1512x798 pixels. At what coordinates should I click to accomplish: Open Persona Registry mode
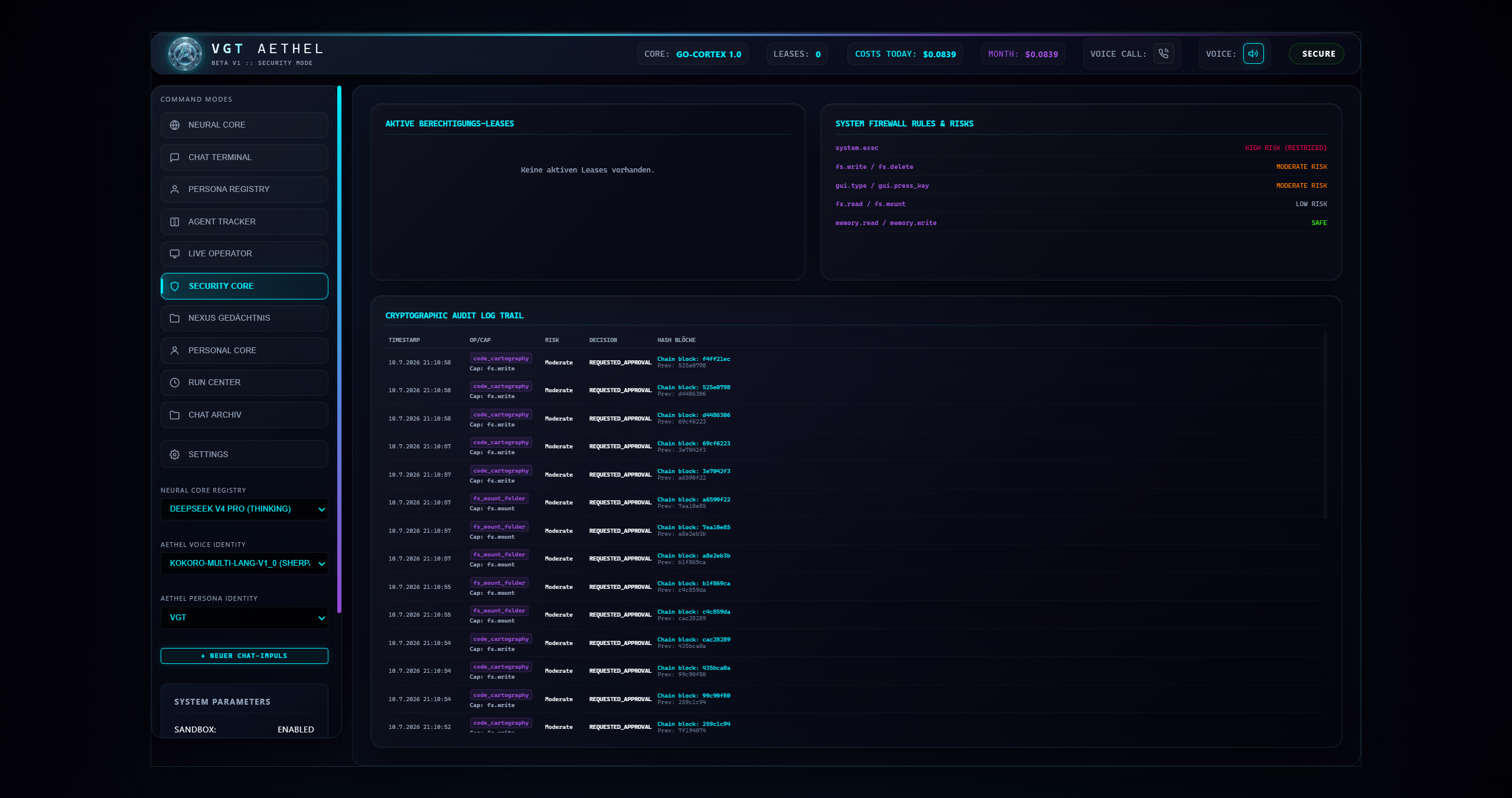coord(245,190)
